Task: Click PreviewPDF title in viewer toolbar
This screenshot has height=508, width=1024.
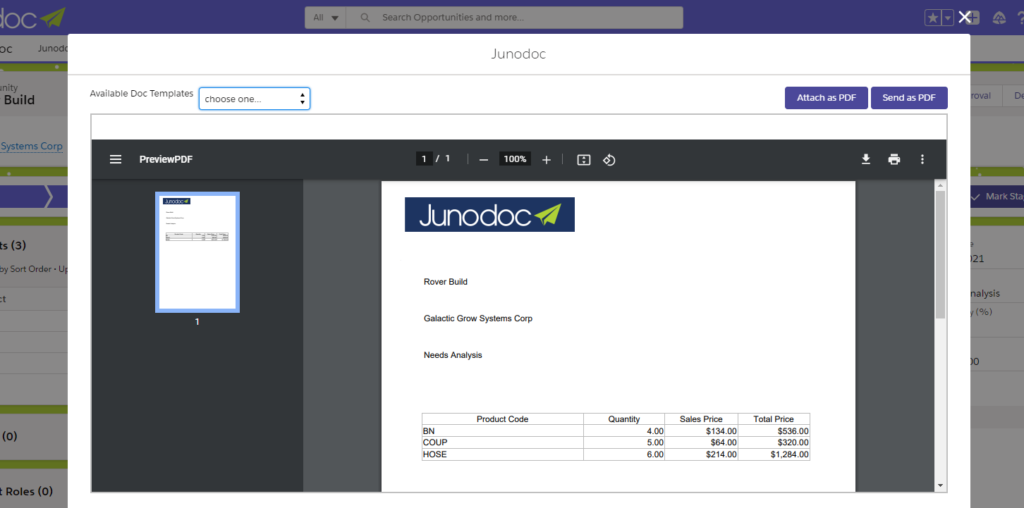Action: 166,159
